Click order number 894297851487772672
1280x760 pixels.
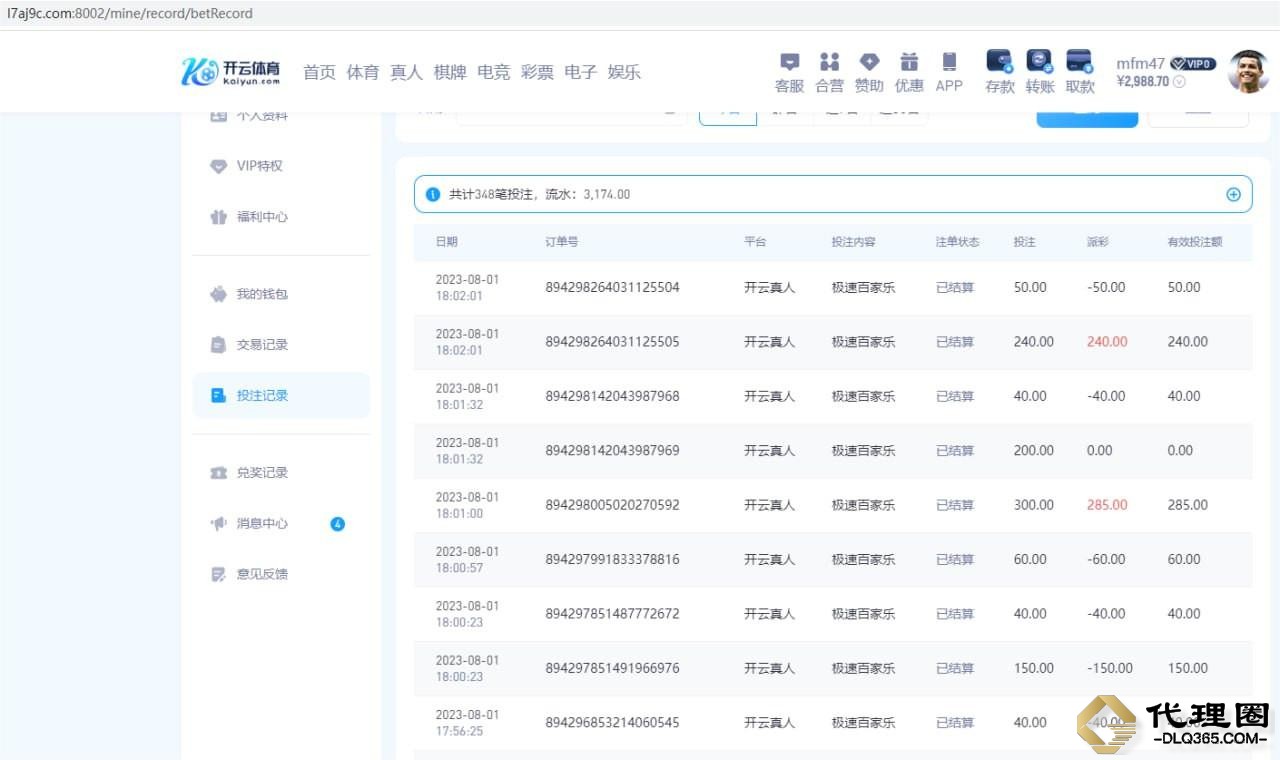612,614
